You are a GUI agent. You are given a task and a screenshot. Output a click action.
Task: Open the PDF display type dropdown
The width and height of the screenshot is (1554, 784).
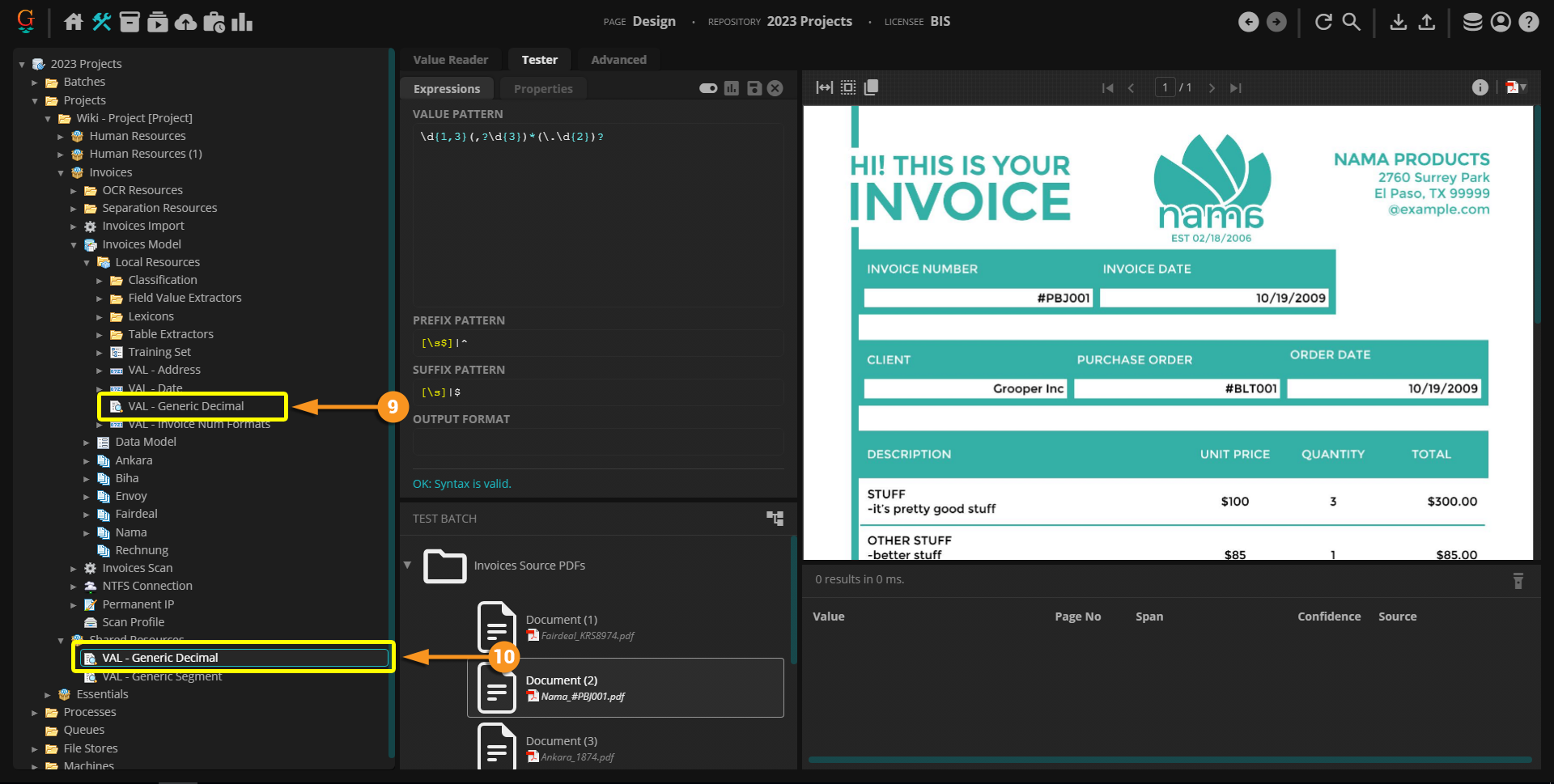click(x=1516, y=87)
